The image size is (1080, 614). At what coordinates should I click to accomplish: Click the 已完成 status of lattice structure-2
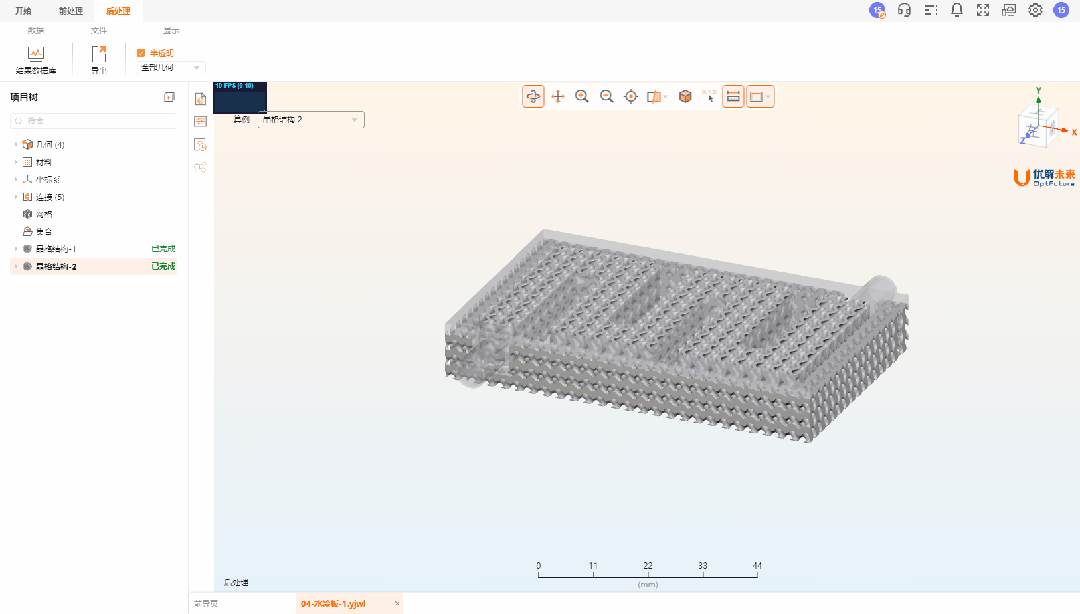coord(163,266)
